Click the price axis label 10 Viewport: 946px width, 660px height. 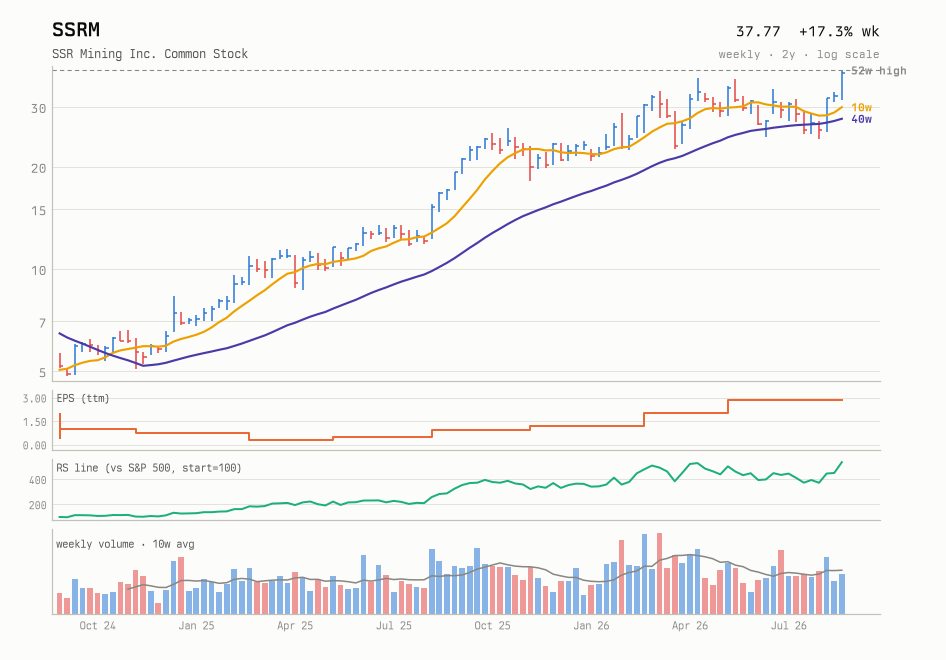pos(39,270)
